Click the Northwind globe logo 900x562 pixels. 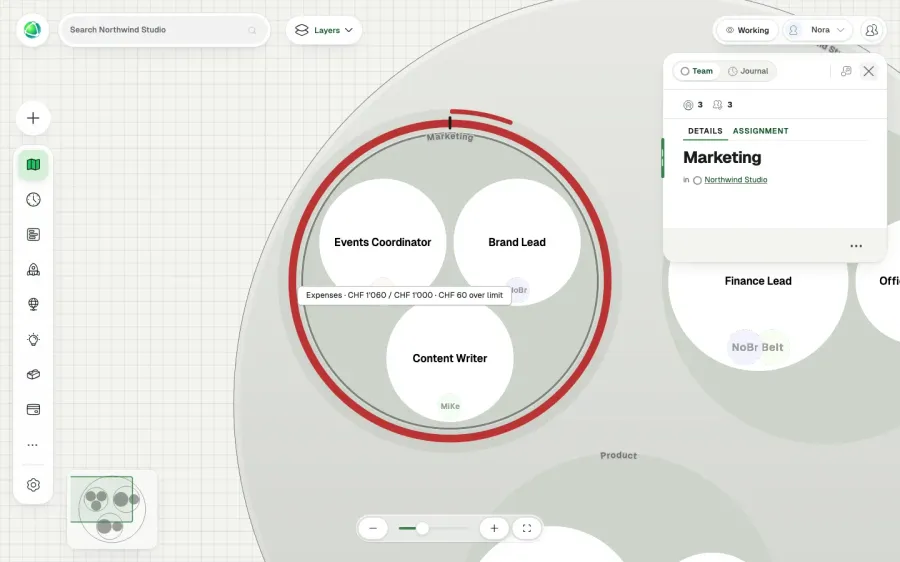tap(33, 30)
